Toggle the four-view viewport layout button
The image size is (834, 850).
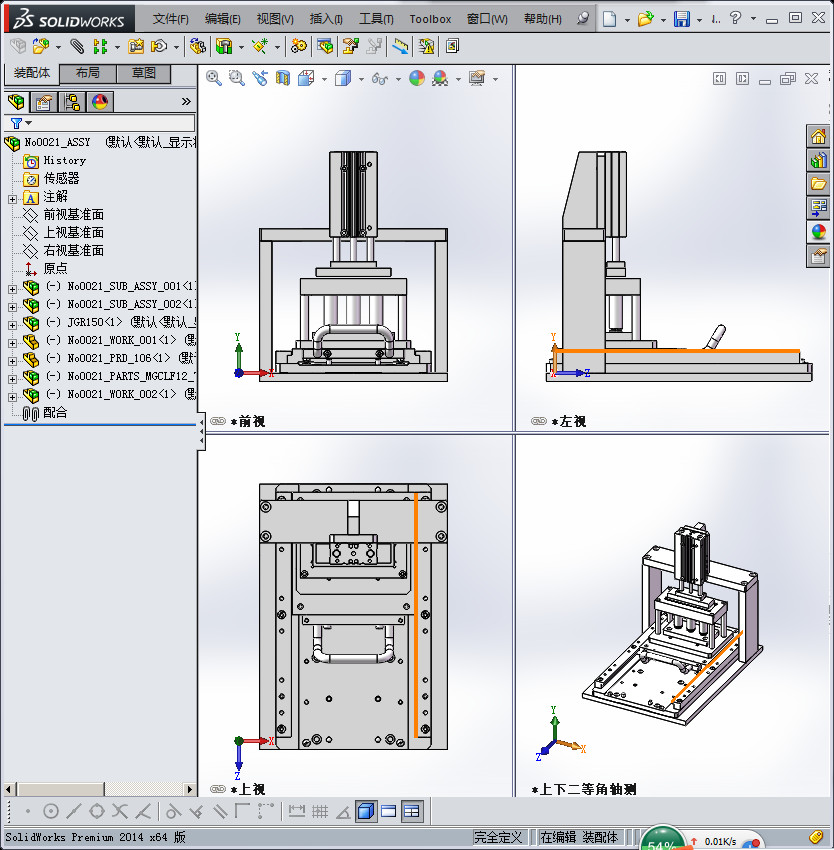tap(412, 811)
